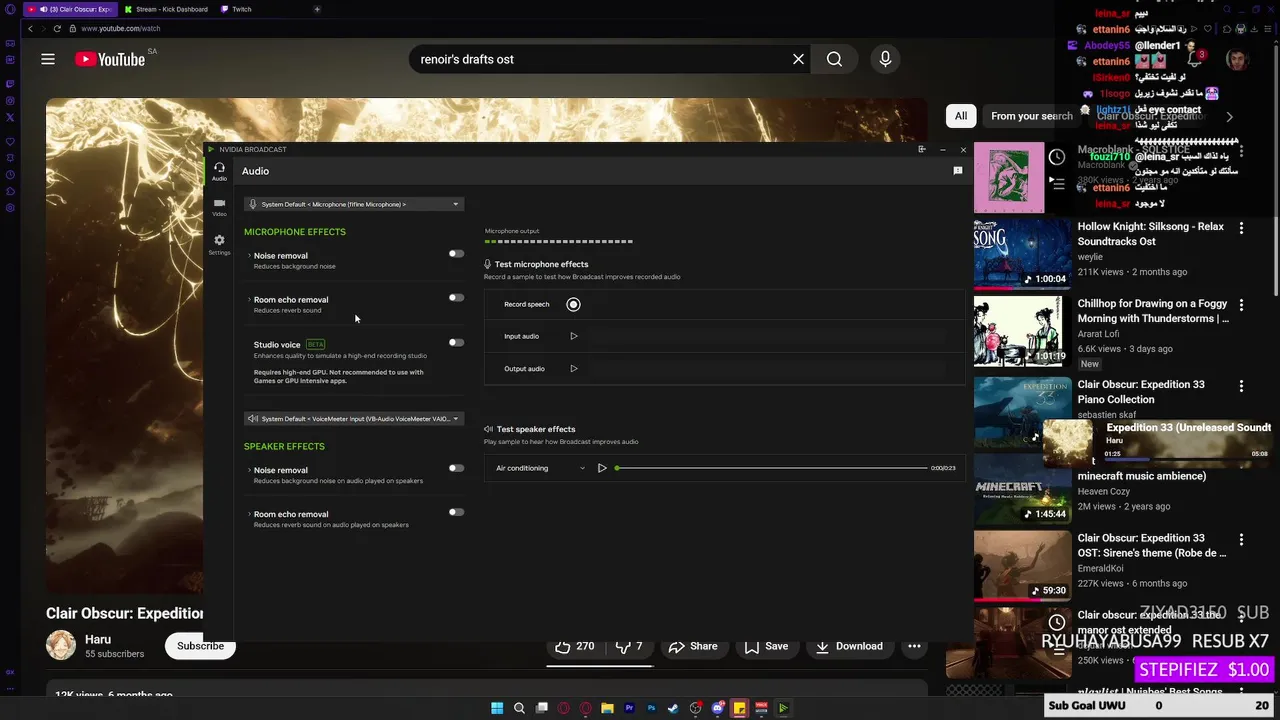Open the Air conditioning sample dropdown
Screen dimensions: 1280x720
pyautogui.click(x=540, y=468)
